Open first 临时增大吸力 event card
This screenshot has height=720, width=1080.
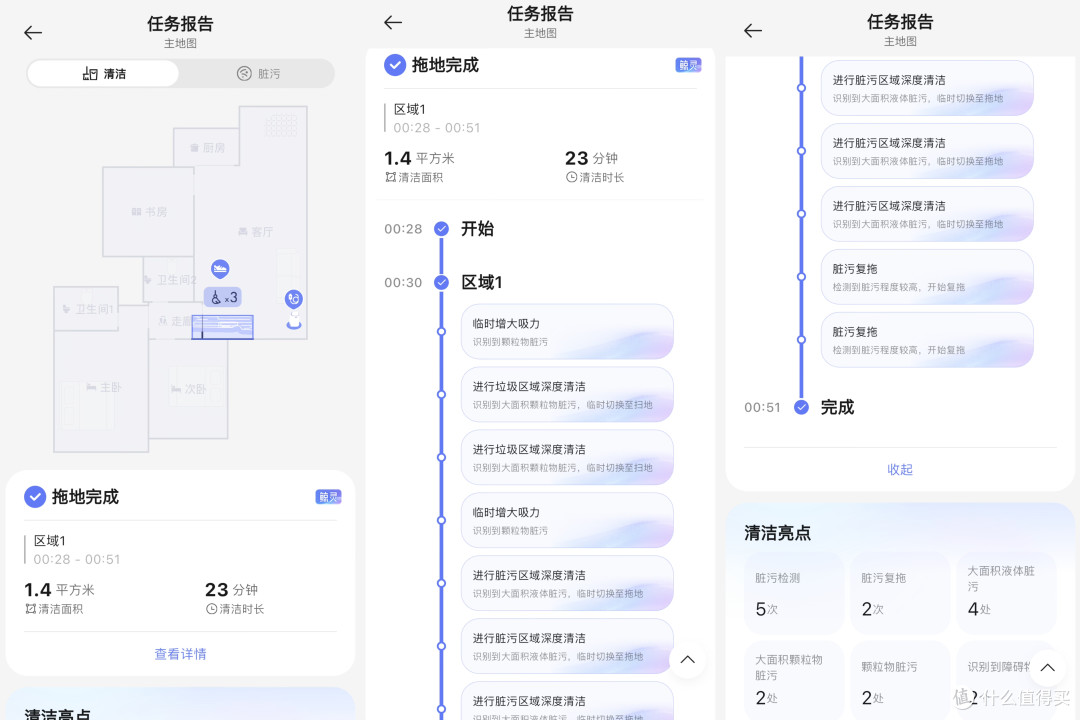coord(567,331)
